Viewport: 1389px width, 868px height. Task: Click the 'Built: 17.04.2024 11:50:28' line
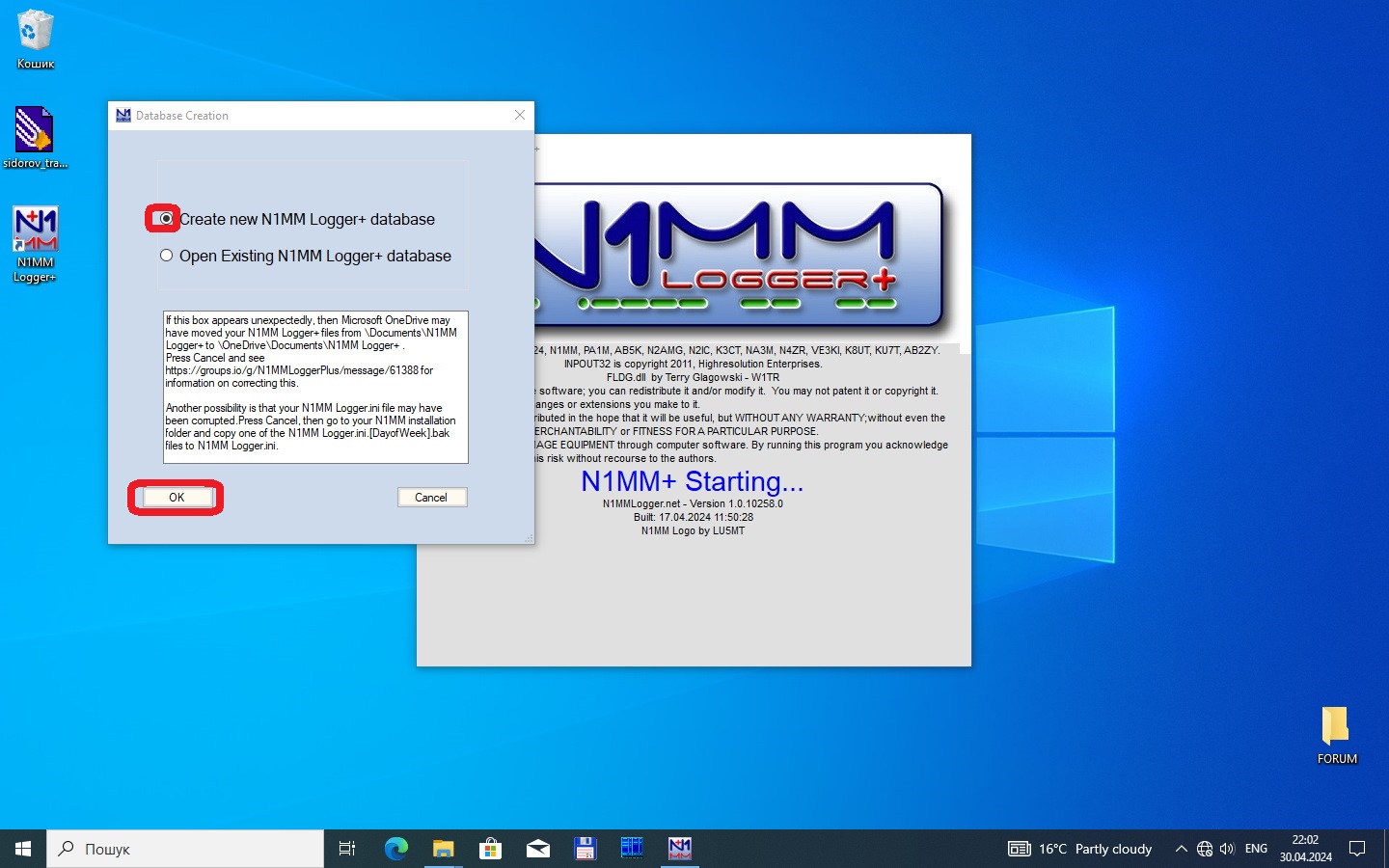[693, 517]
